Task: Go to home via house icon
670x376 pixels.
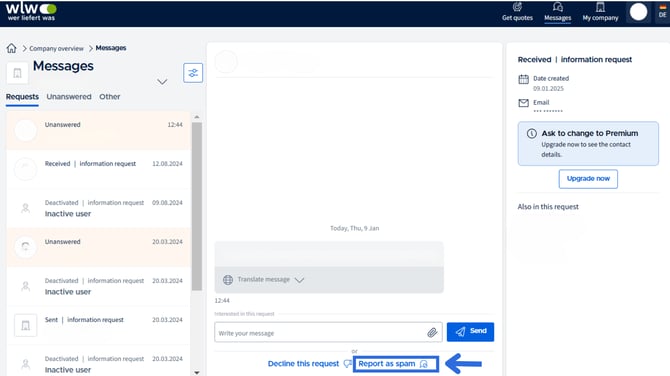Action: 12,48
